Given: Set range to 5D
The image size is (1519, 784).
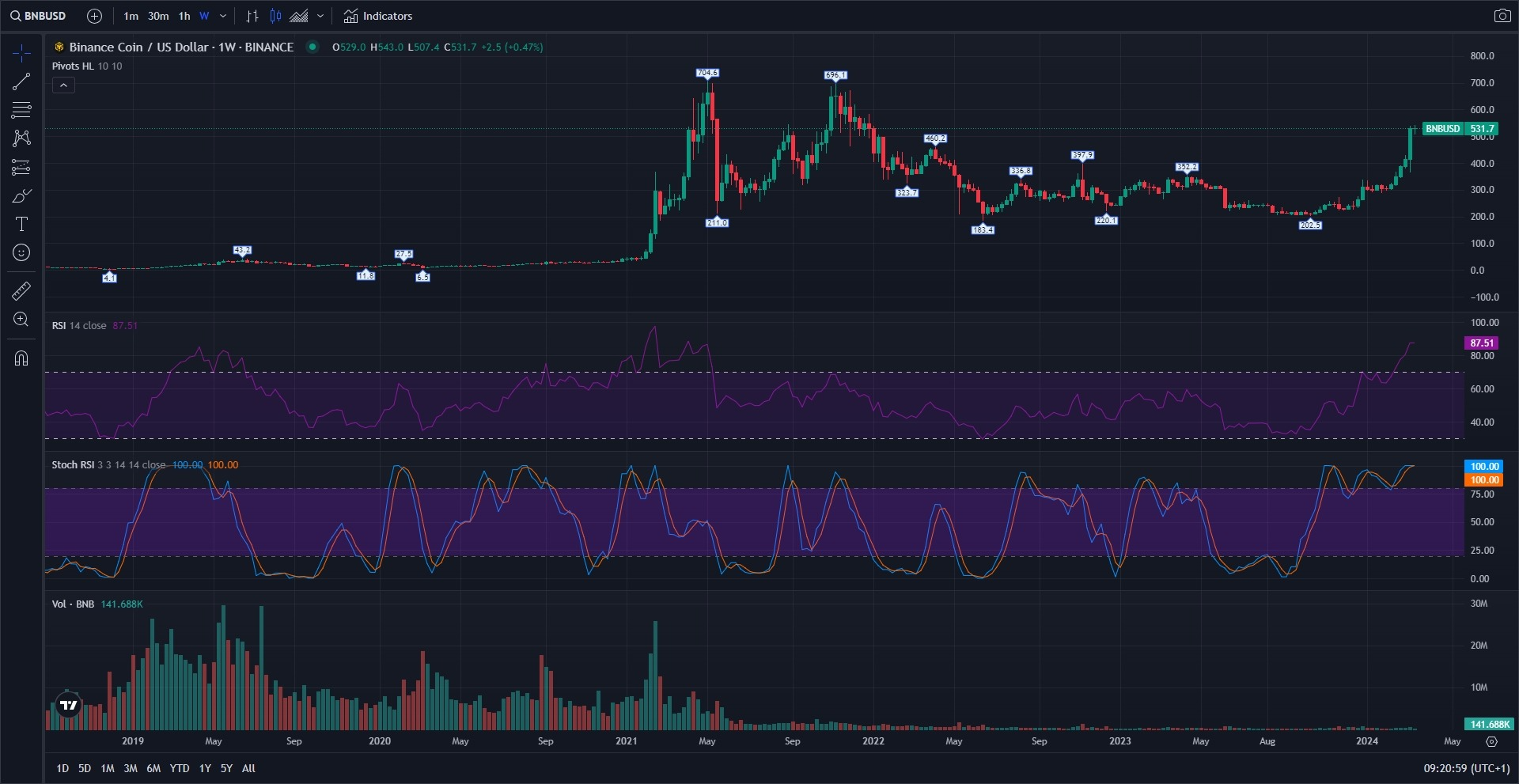Looking at the screenshot, I should pos(85,768).
